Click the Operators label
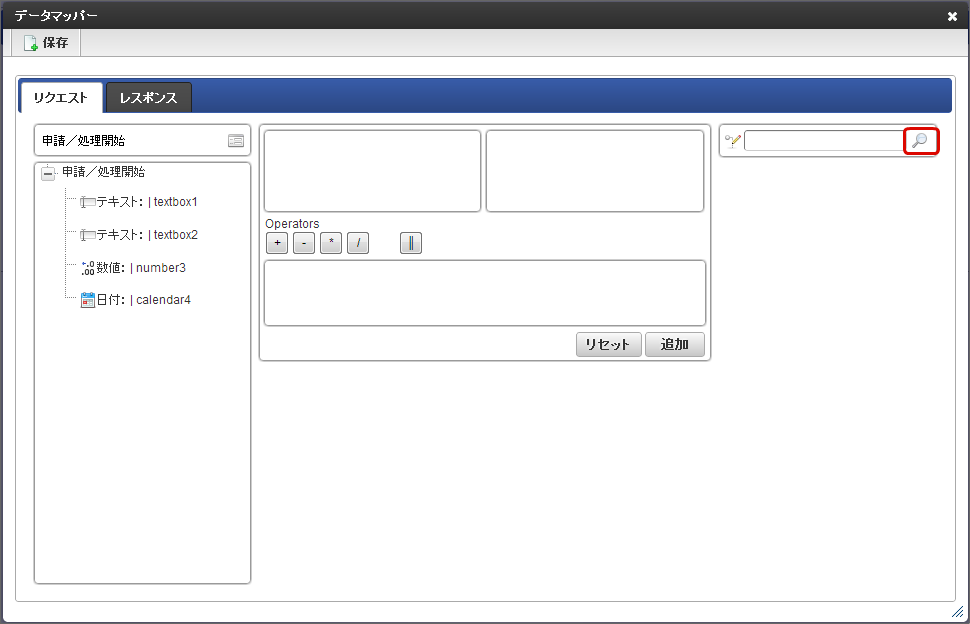The image size is (970, 624). click(x=292, y=224)
